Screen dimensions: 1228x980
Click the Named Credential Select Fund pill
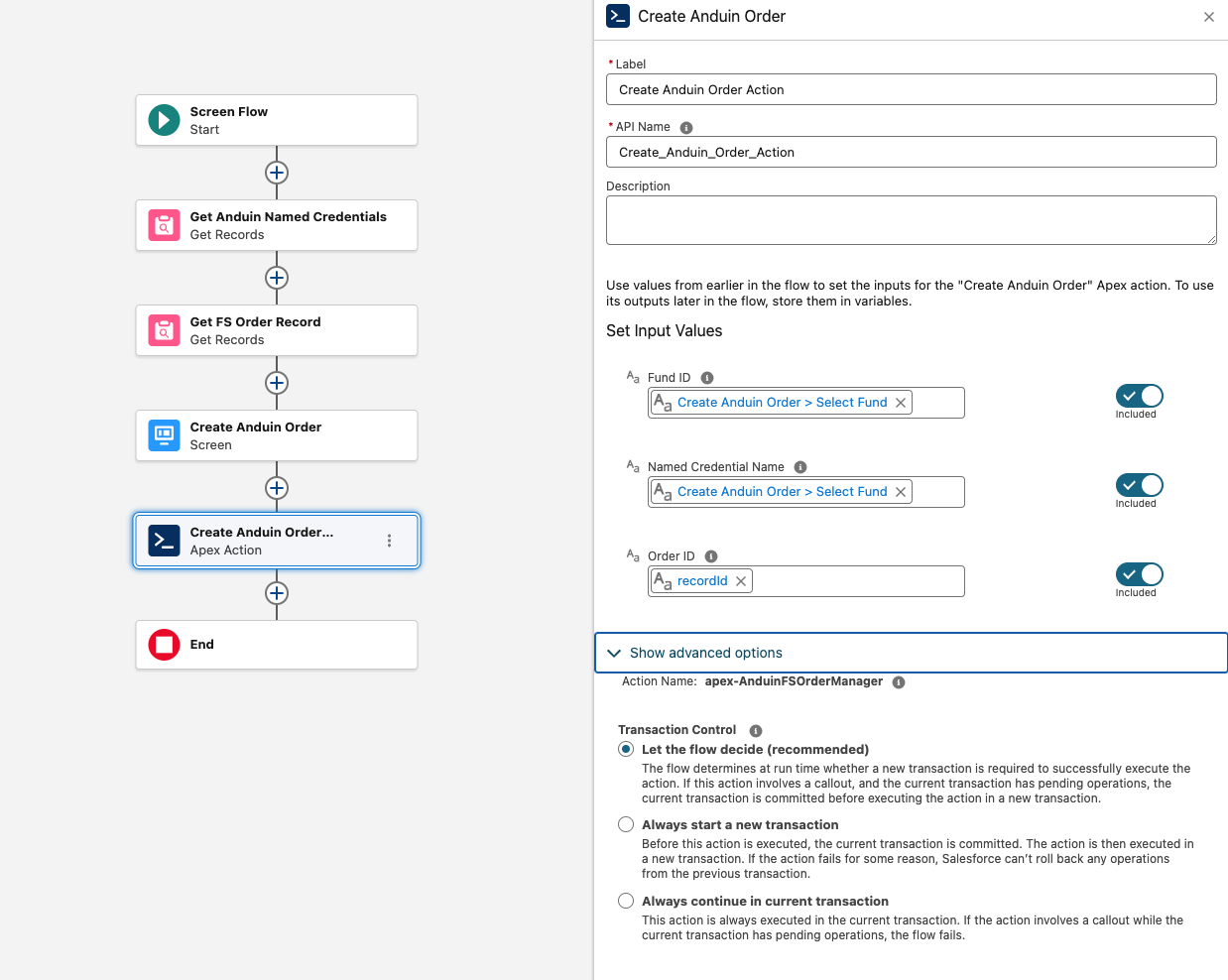(782, 492)
